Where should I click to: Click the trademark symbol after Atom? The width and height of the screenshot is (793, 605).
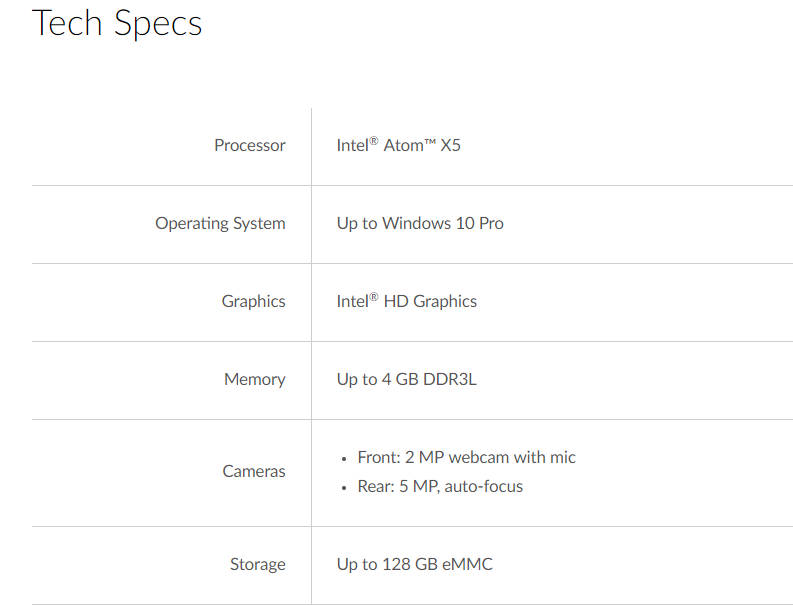pyautogui.click(x=429, y=141)
